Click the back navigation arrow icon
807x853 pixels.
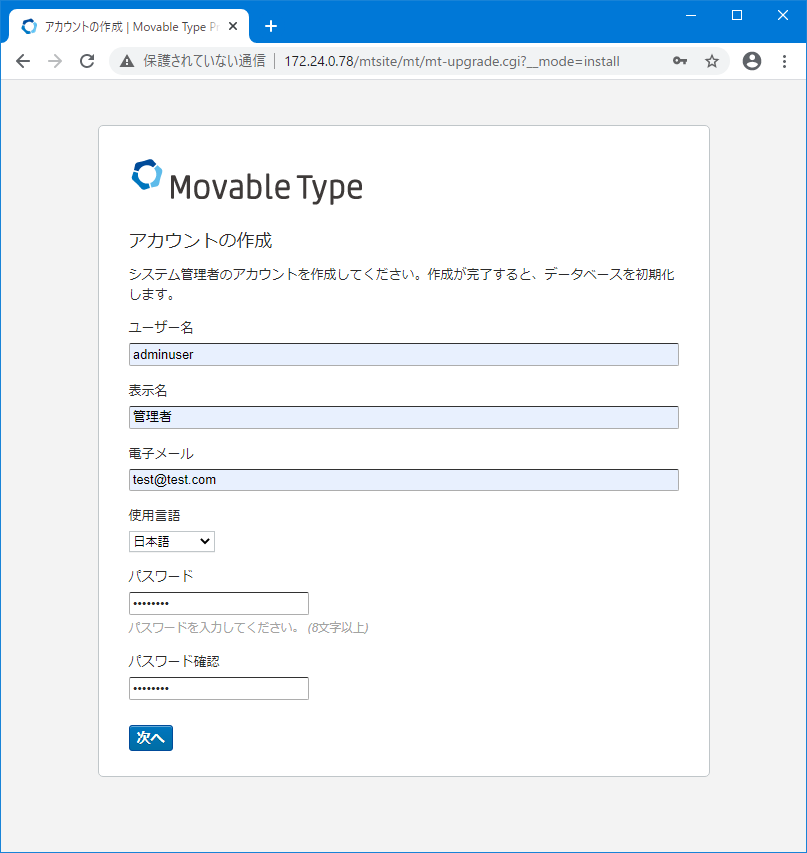(x=23, y=61)
